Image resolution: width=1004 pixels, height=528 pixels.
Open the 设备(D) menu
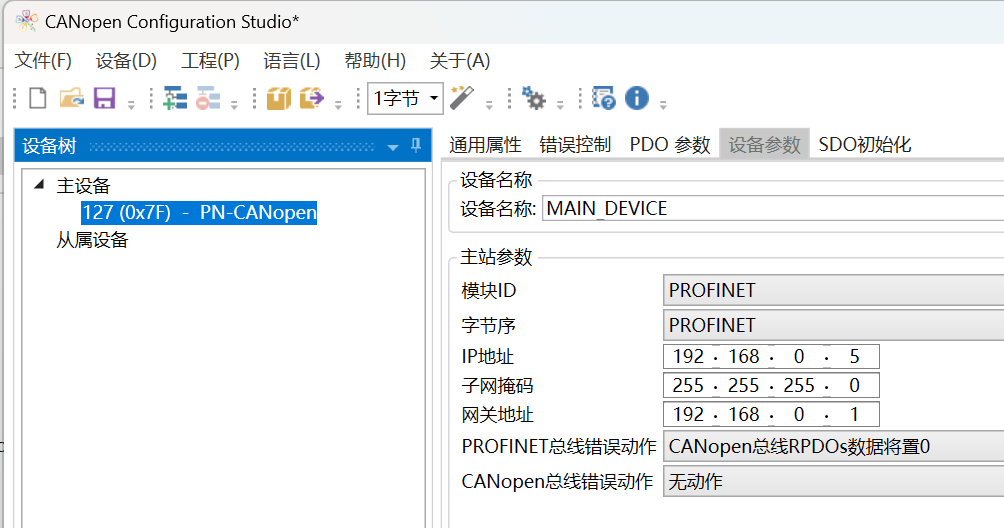[126, 61]
